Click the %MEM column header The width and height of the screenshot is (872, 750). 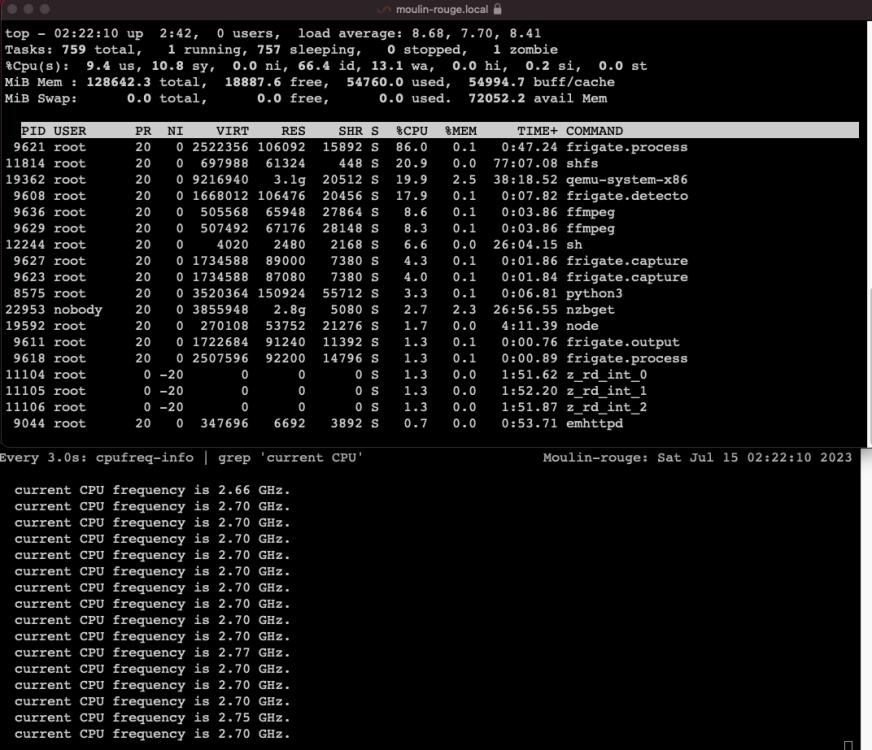point(460,131)
